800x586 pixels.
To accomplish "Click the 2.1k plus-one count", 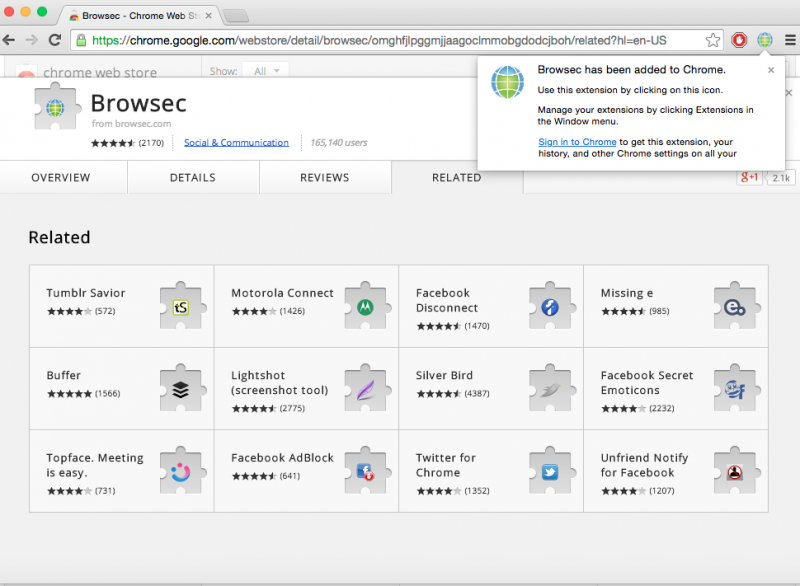I will (781, 177).
